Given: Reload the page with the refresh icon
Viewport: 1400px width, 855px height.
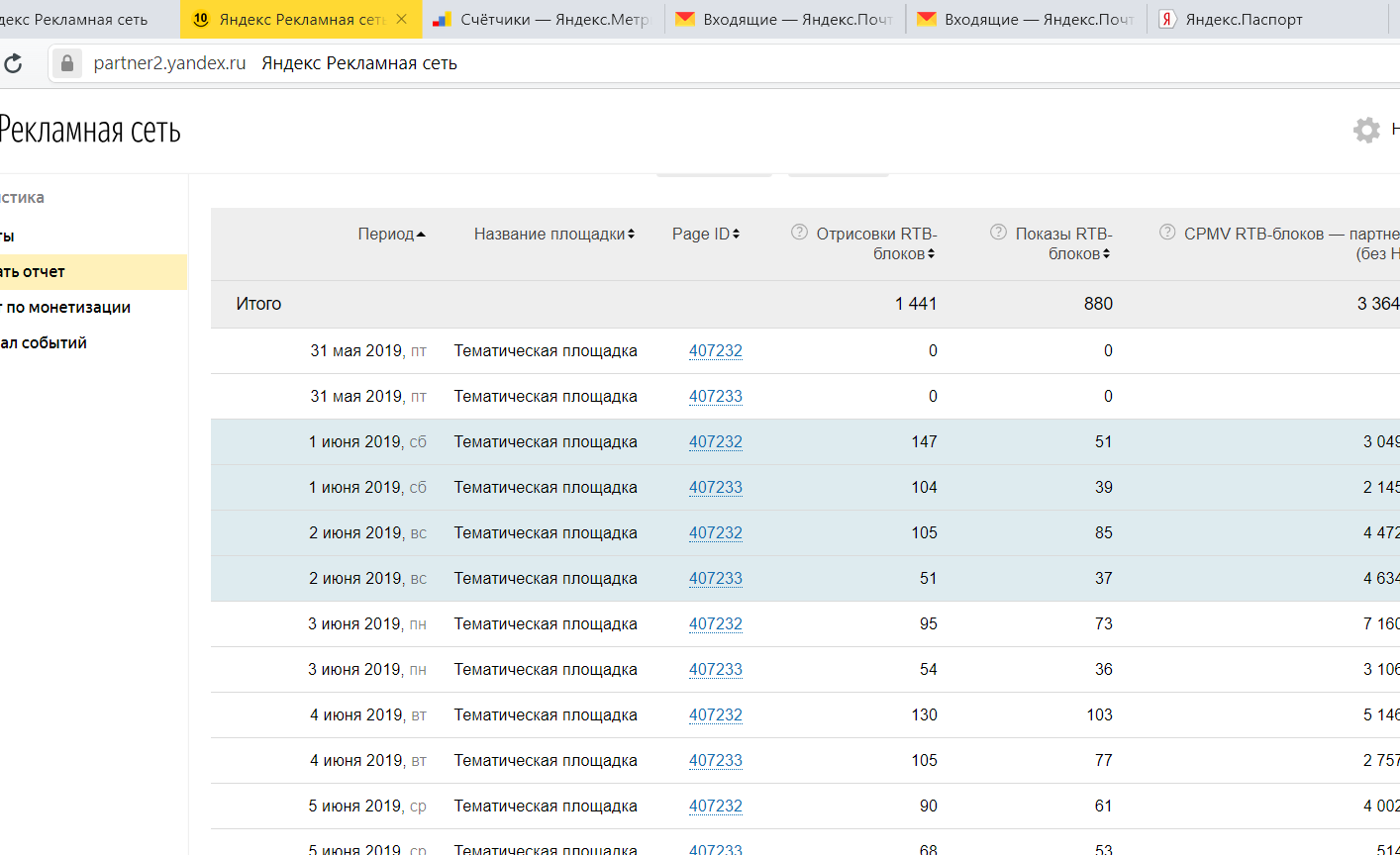Looking at the screenshot, I should point(13,63).
